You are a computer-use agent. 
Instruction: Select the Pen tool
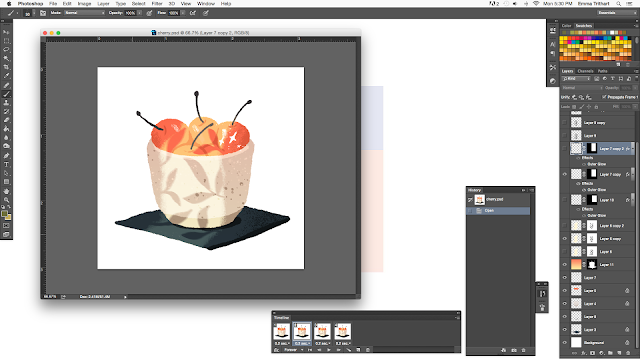point(6,156)
